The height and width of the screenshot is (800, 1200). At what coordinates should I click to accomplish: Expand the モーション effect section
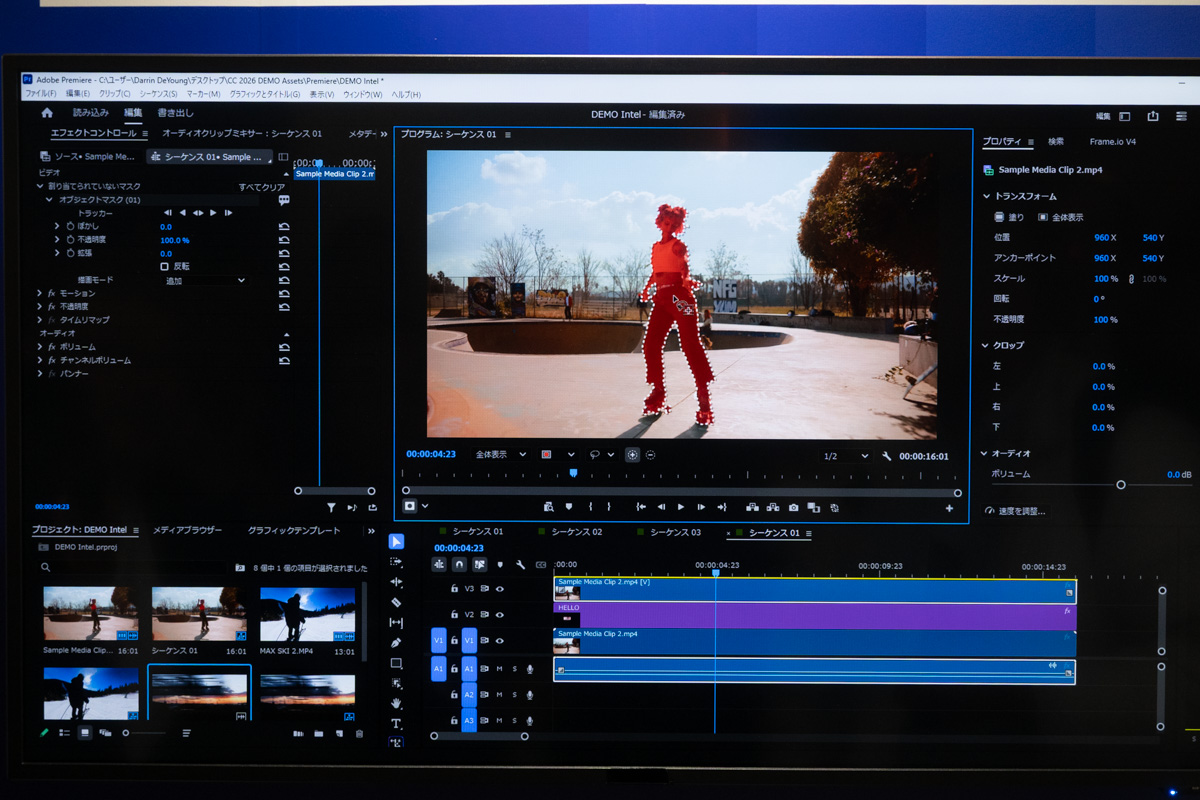40,294
